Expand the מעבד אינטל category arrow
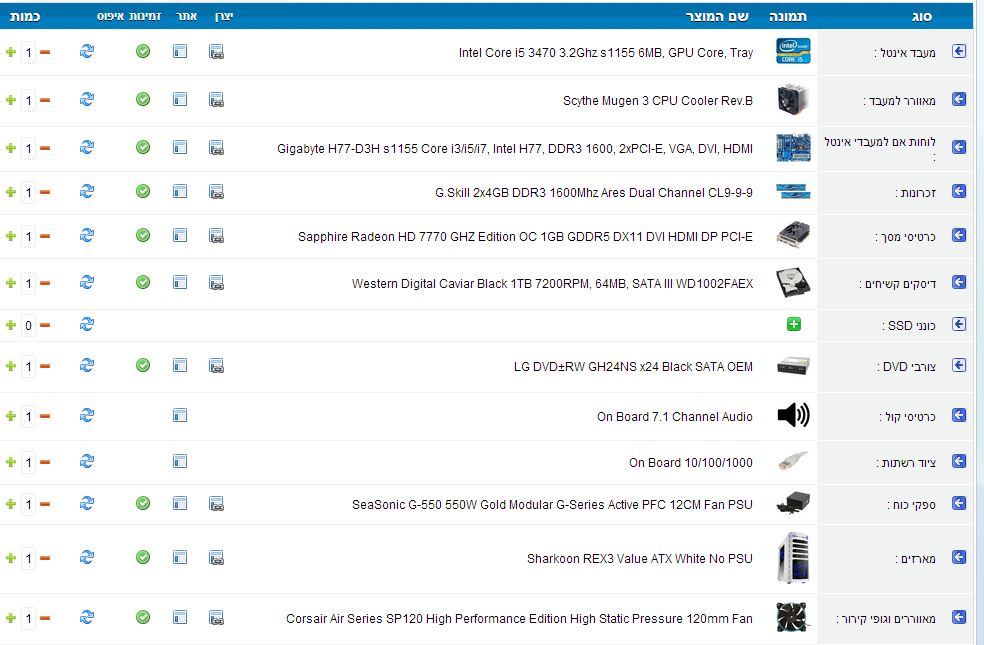984x645 pixels. (x=959, y=52)
